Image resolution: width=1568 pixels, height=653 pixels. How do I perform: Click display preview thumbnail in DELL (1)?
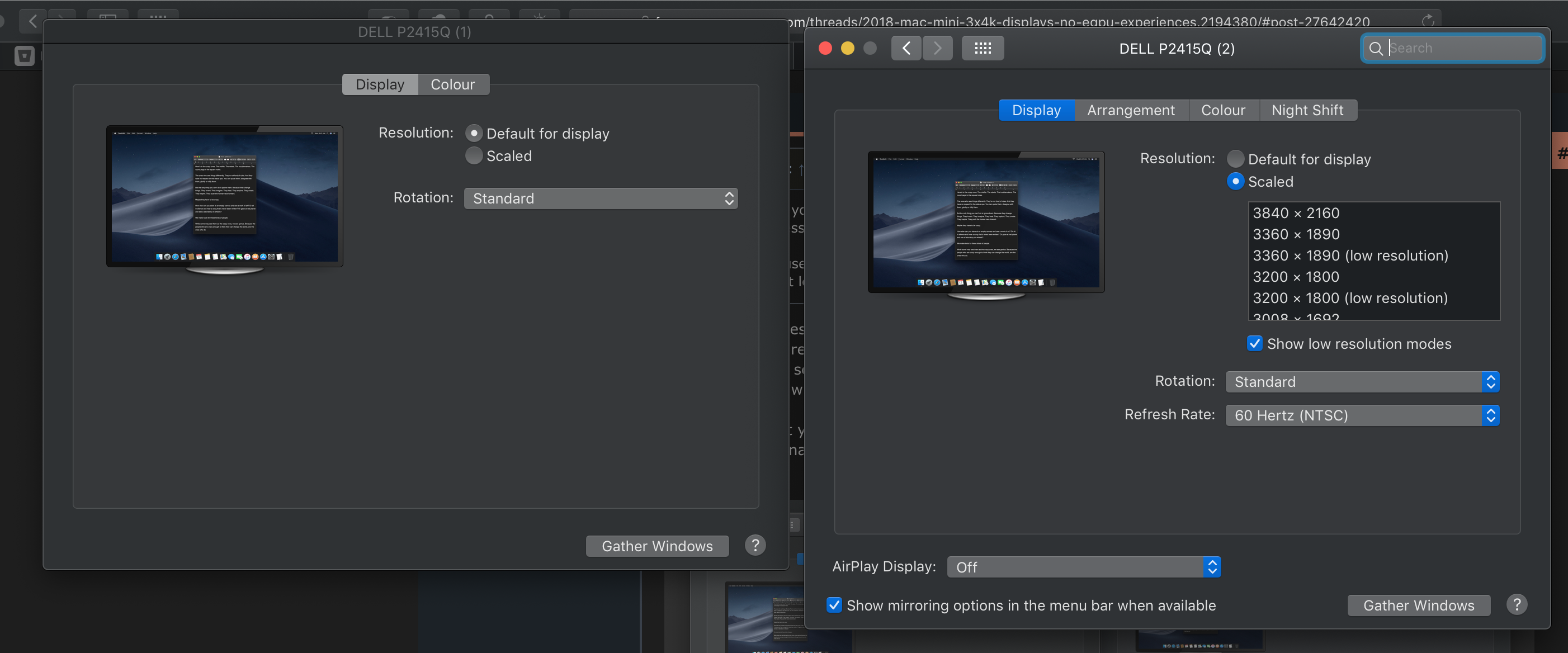pos(225,200)
